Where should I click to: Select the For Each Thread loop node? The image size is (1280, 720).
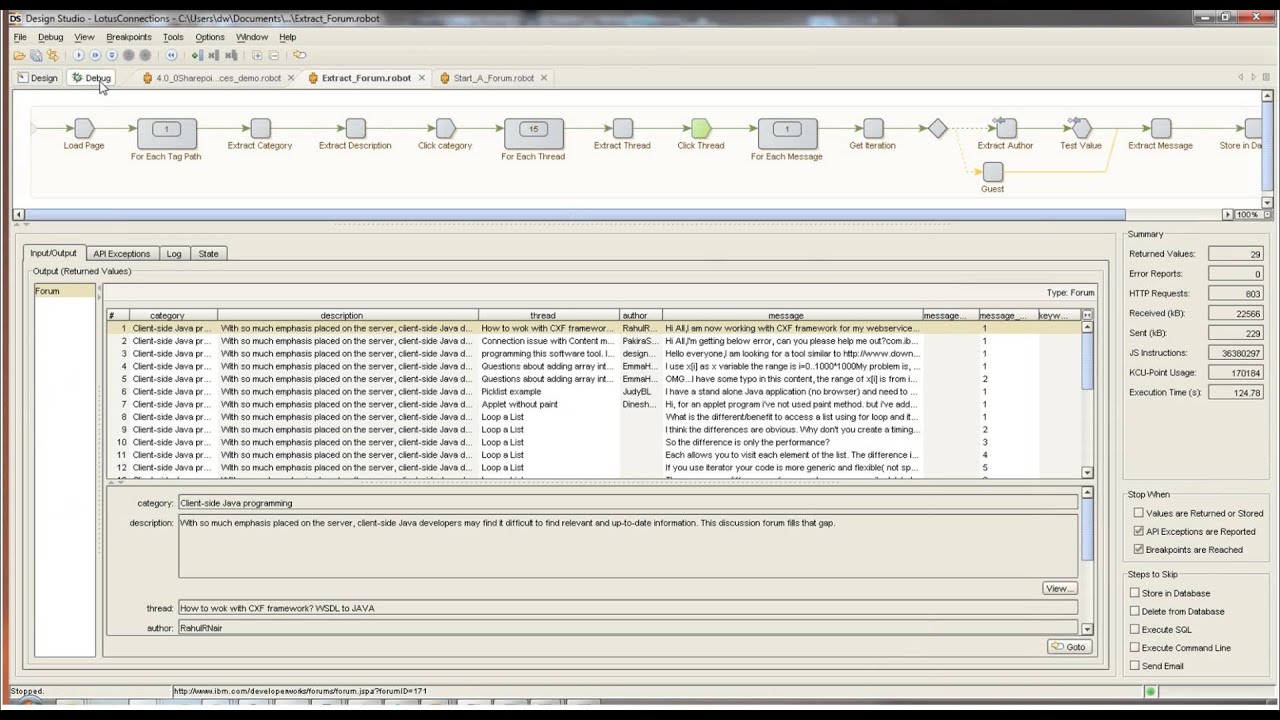tap(533, 132)
